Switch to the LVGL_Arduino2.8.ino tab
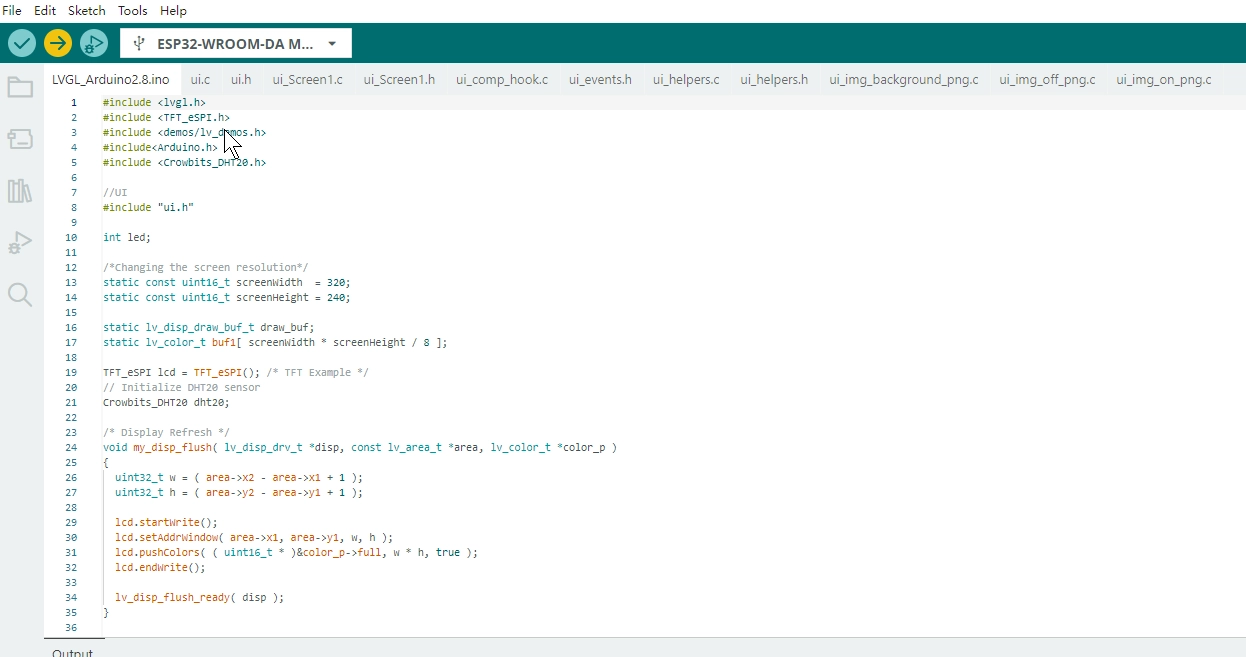 (x=111, y=79)
